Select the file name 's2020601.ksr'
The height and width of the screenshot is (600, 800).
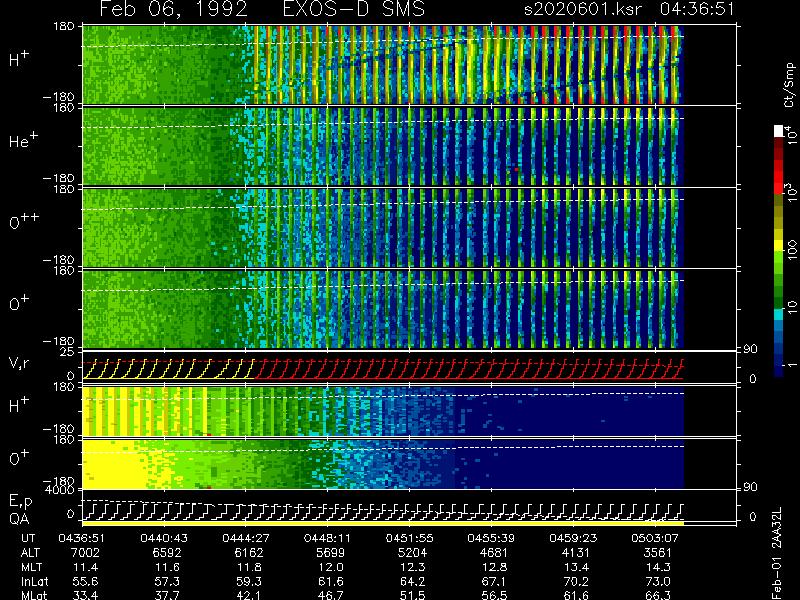point(584,9)
